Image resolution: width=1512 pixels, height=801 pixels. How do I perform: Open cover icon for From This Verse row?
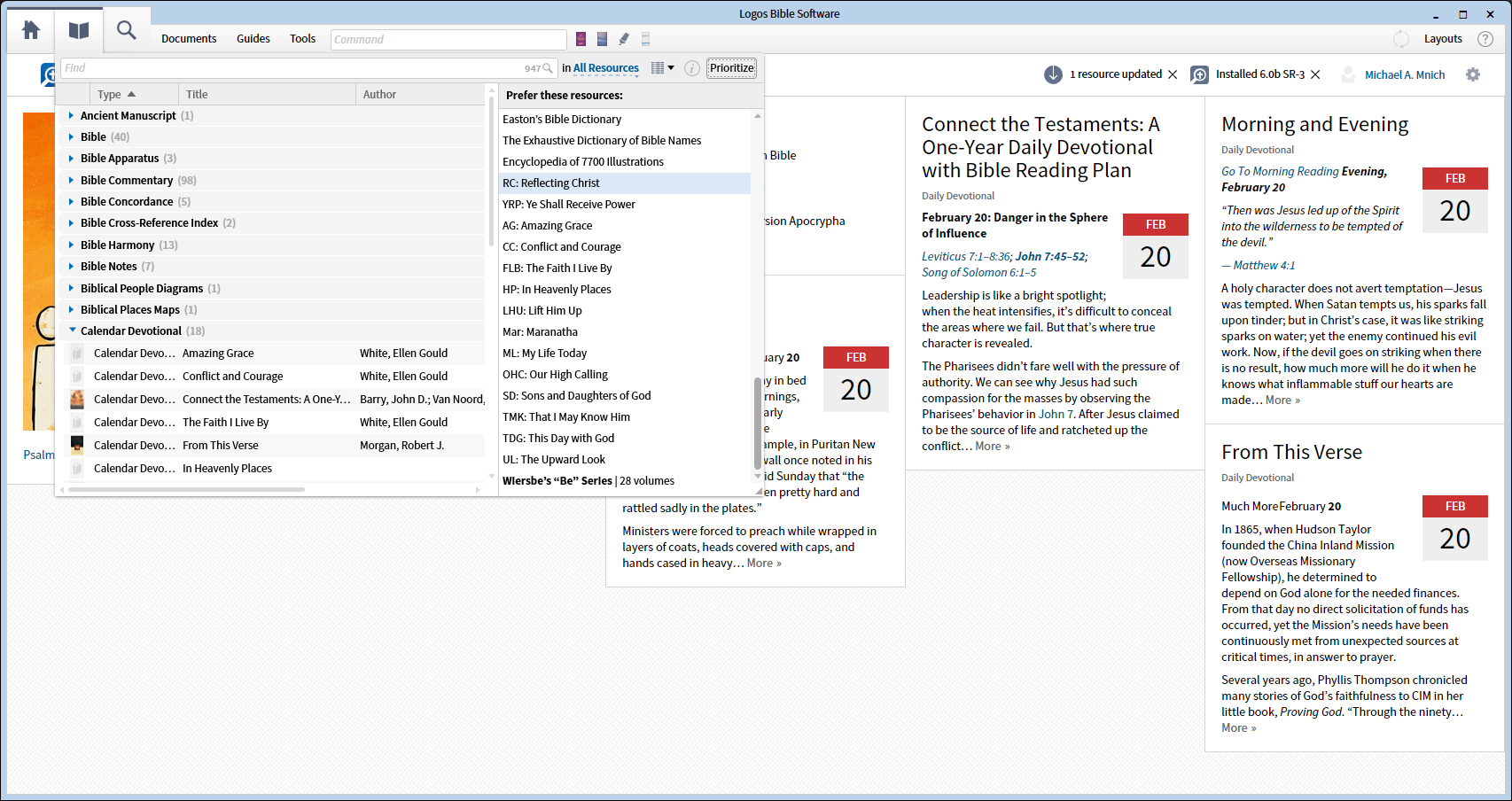coord(77,446)
